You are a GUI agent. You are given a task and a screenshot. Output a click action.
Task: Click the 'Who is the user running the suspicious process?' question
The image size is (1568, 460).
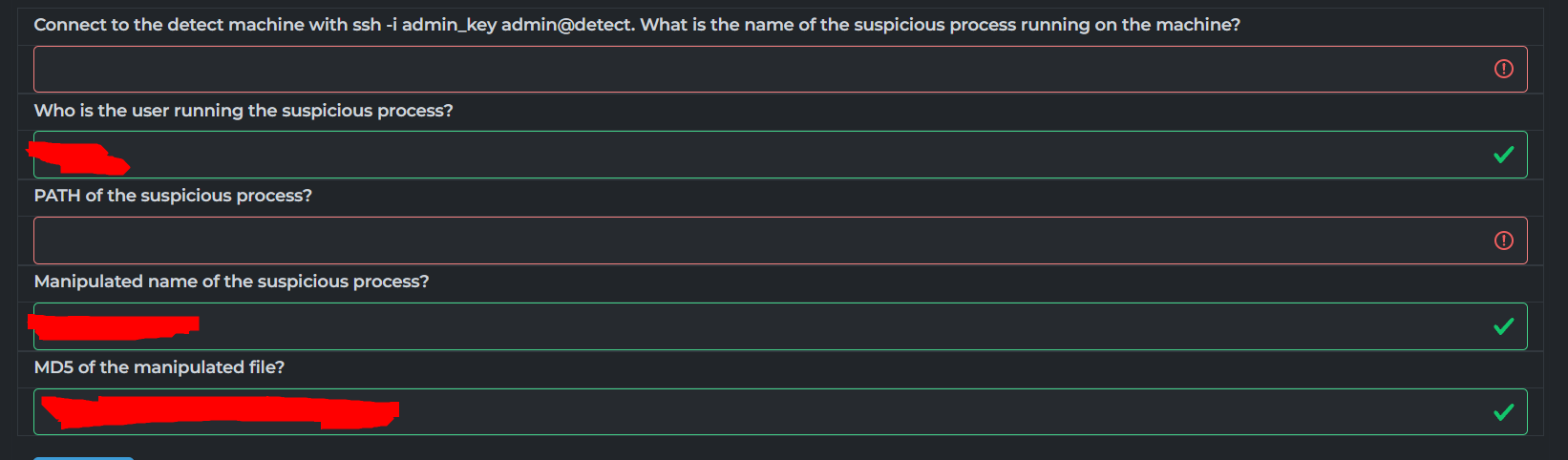pos(244,111)
